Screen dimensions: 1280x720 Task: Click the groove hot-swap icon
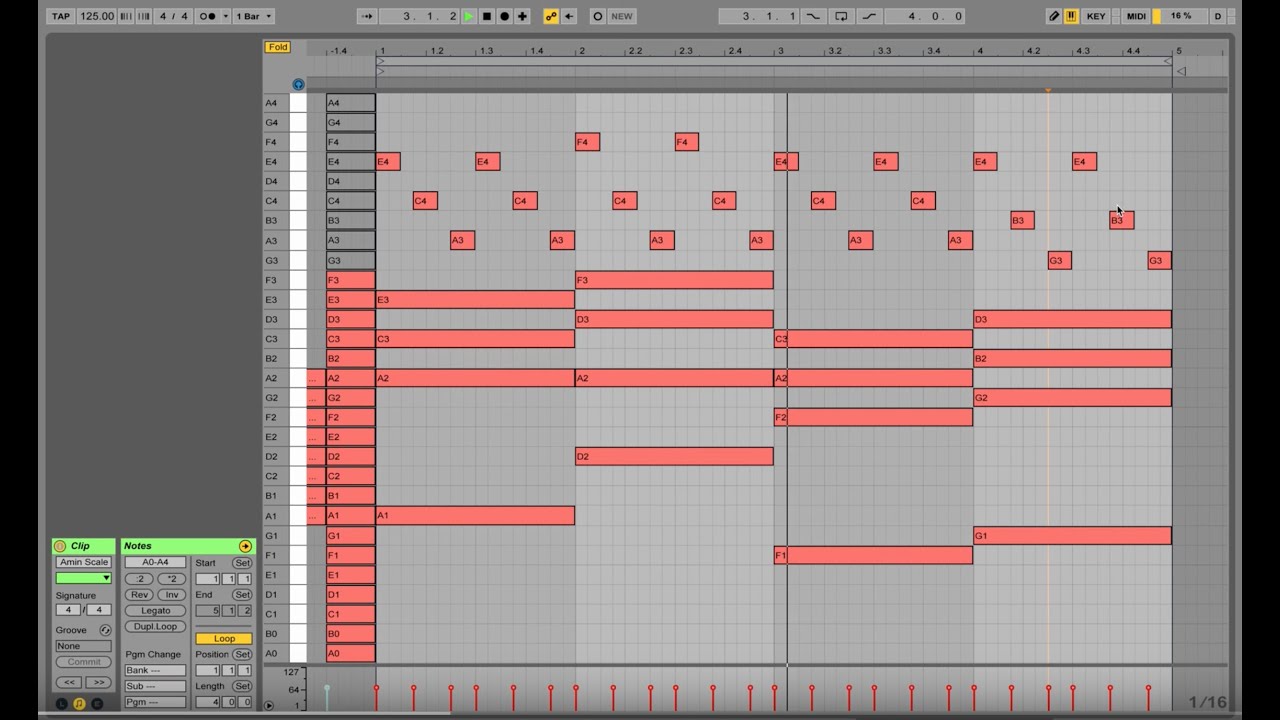[105, 630]
